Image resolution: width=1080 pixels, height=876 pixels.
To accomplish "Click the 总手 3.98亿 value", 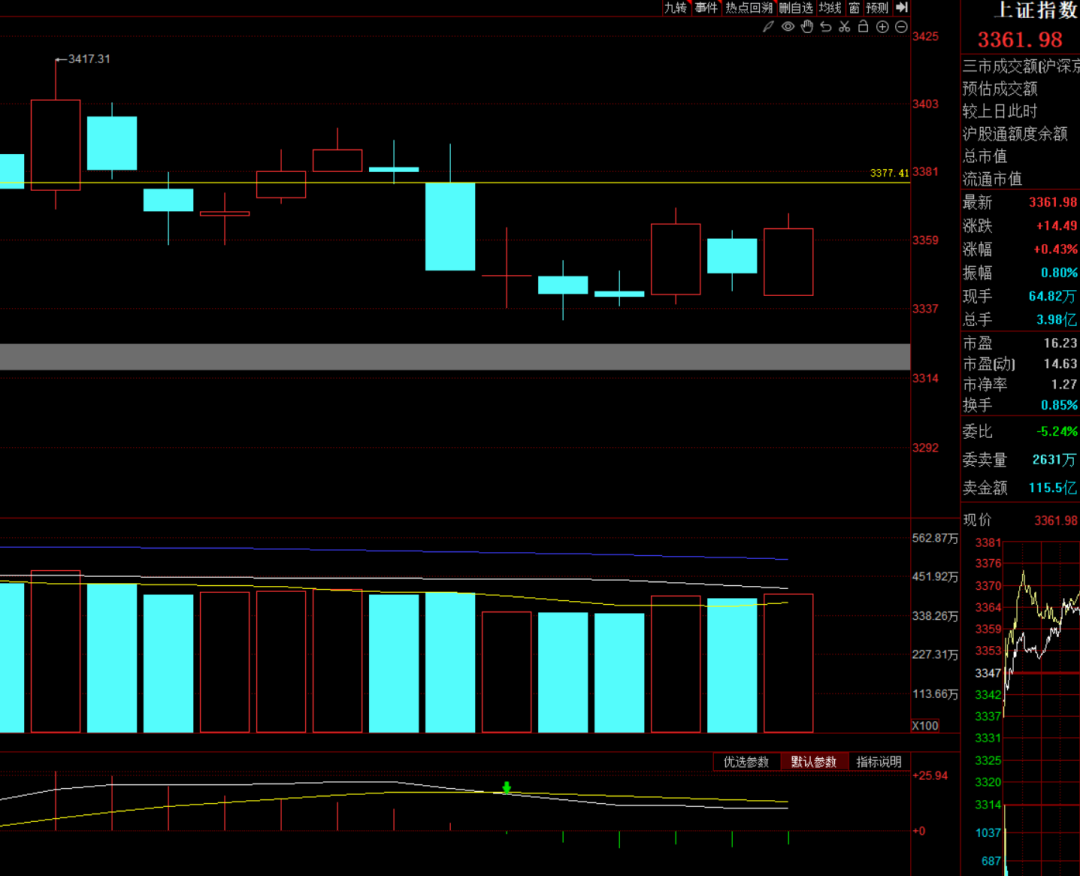I will [x=1056, y=320].
